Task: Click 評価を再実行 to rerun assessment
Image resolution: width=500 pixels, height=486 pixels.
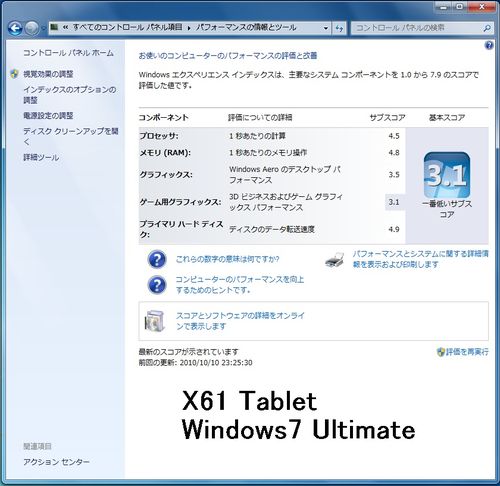Action: tap(467, 352)
